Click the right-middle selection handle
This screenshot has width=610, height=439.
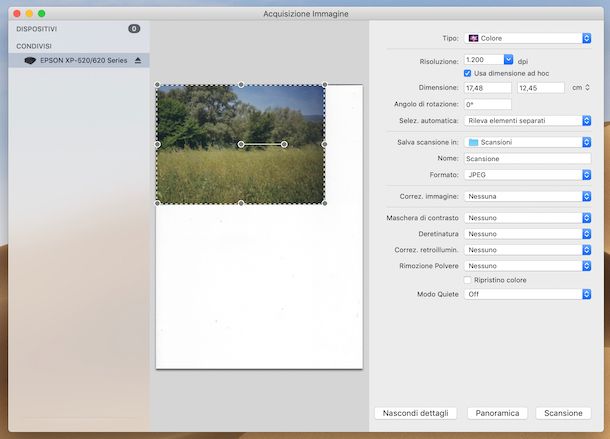tap(324, 144)
